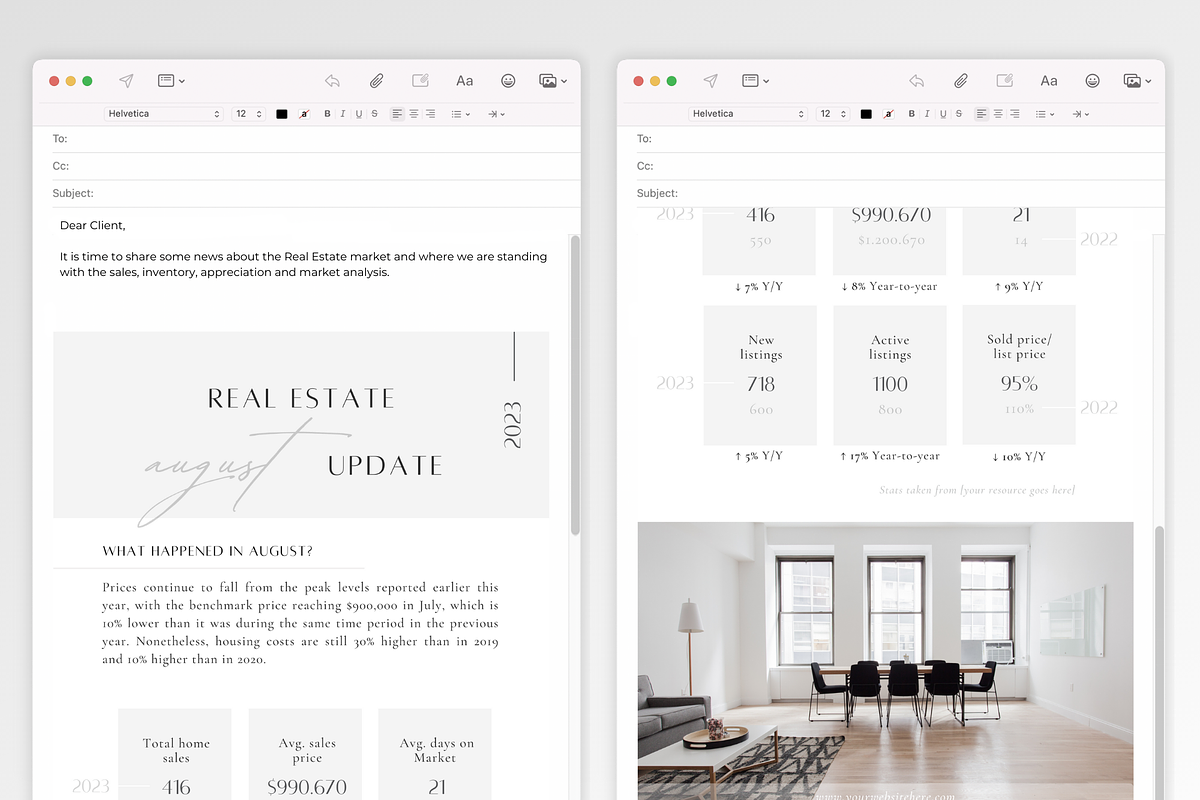Open indent options dropdown in left window
1200x800 pixels.
(x=496, y=114)
